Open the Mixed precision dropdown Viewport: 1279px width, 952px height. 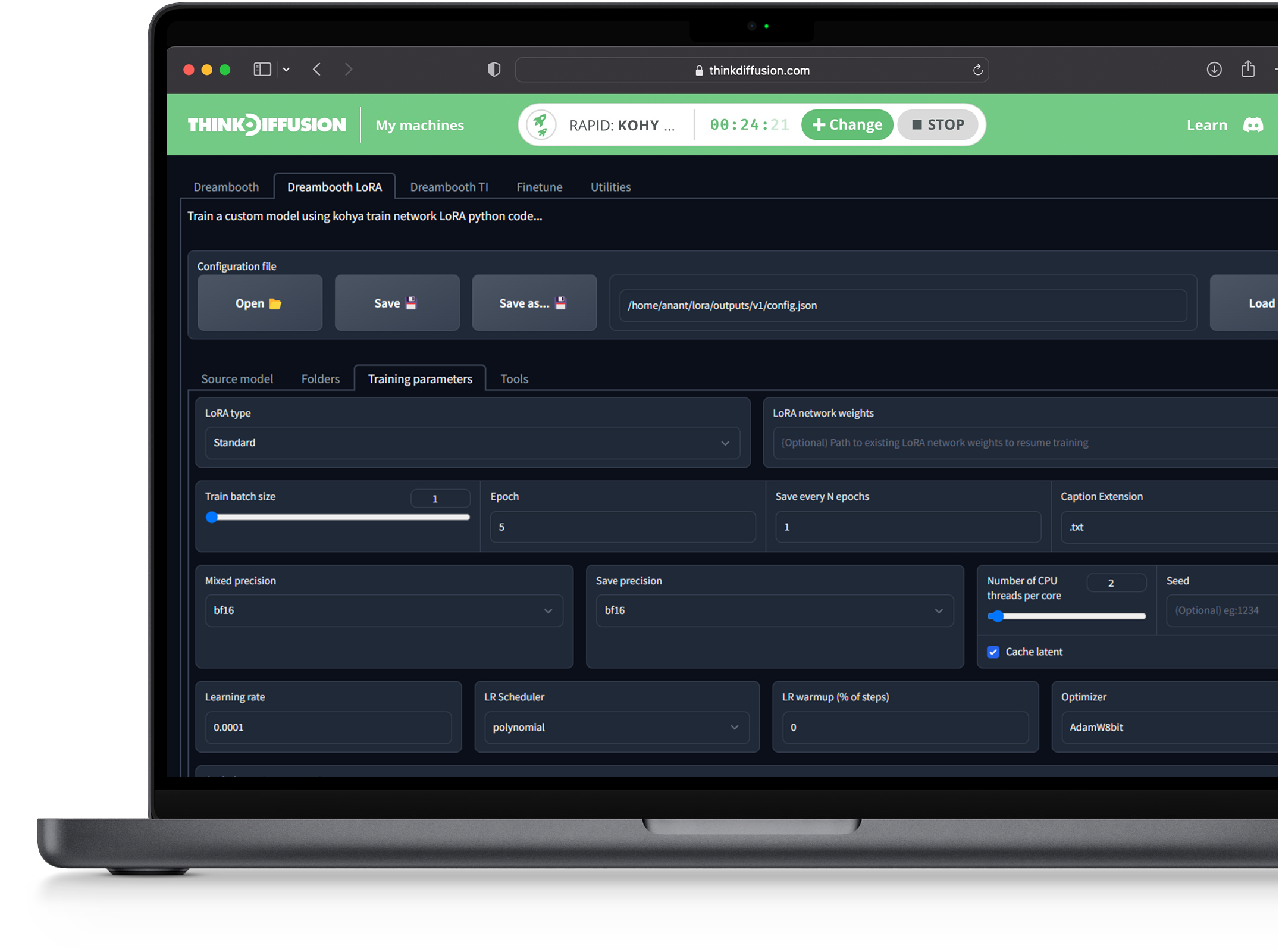pos(384,610)
